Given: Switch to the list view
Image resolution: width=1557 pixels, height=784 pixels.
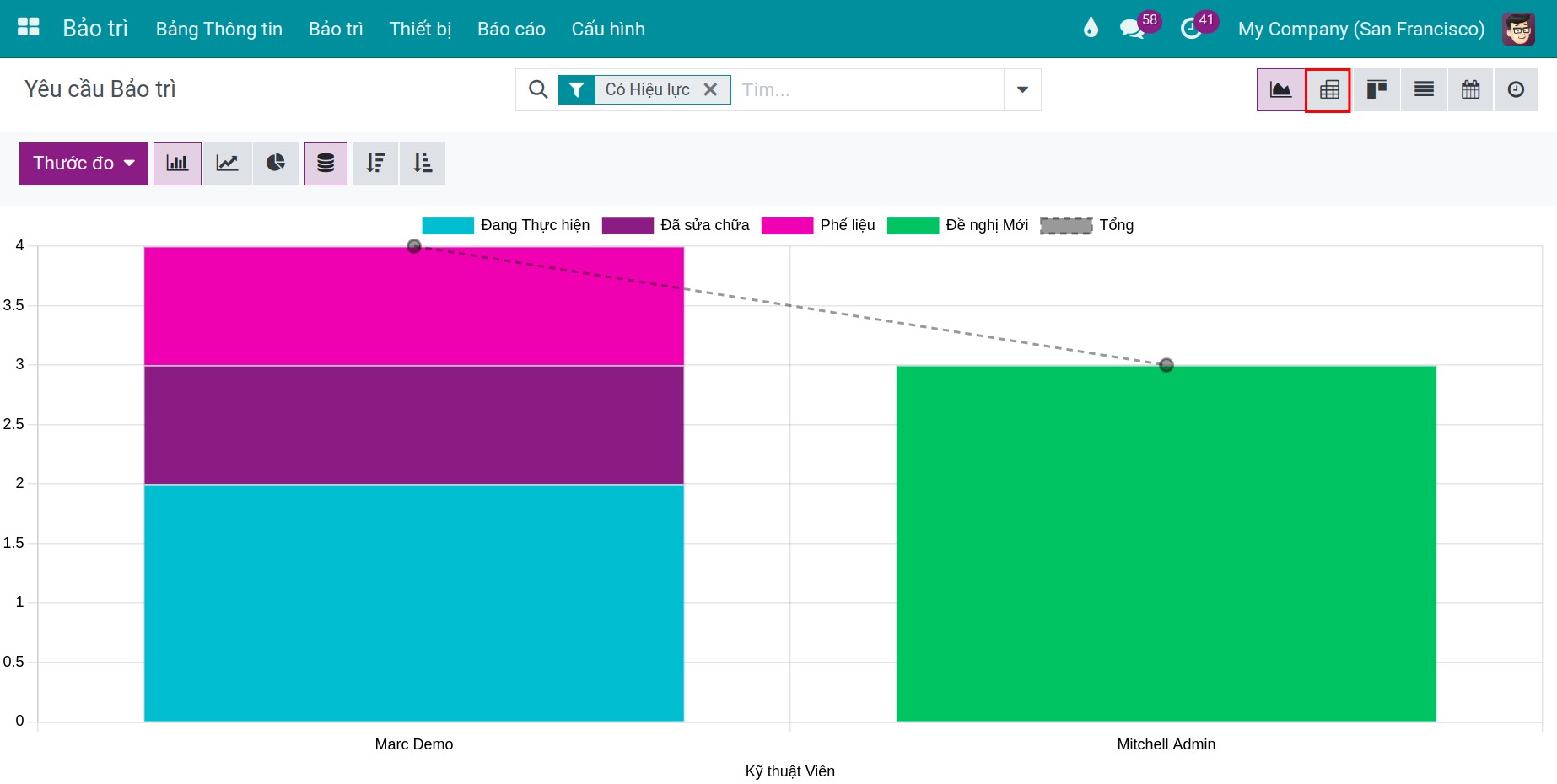Looking at the screenshot, I should [x=1424, y=90].
